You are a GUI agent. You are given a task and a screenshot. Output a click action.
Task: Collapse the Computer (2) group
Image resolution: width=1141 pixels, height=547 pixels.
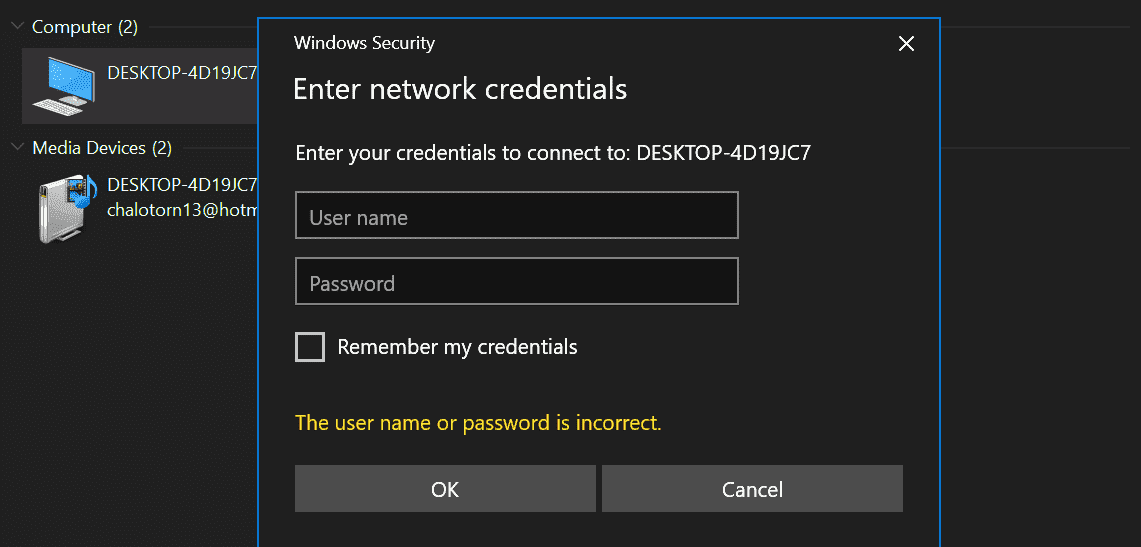17,27
